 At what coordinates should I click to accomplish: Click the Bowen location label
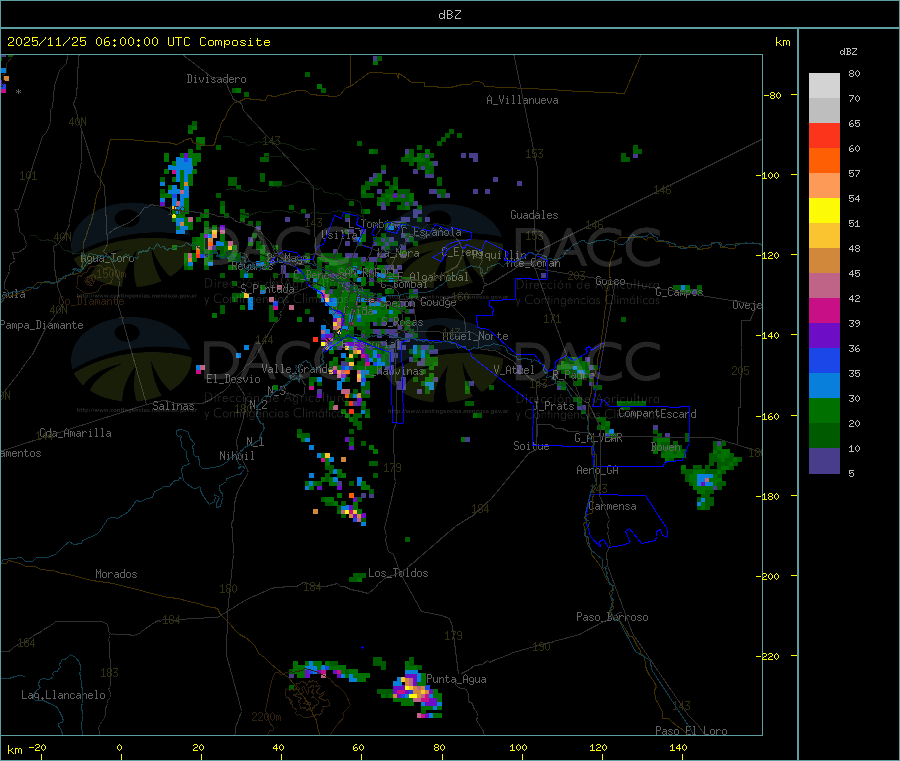tap(666, 446)
